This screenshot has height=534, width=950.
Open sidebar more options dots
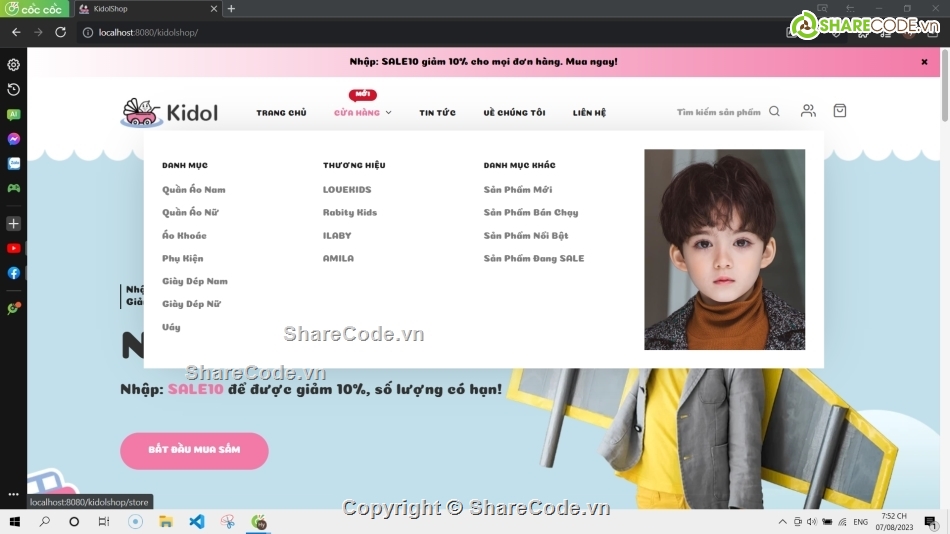coord(13,494)
